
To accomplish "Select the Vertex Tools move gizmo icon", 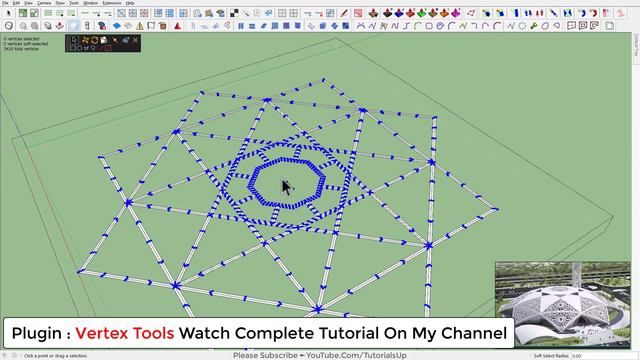I will pos(85,40).
